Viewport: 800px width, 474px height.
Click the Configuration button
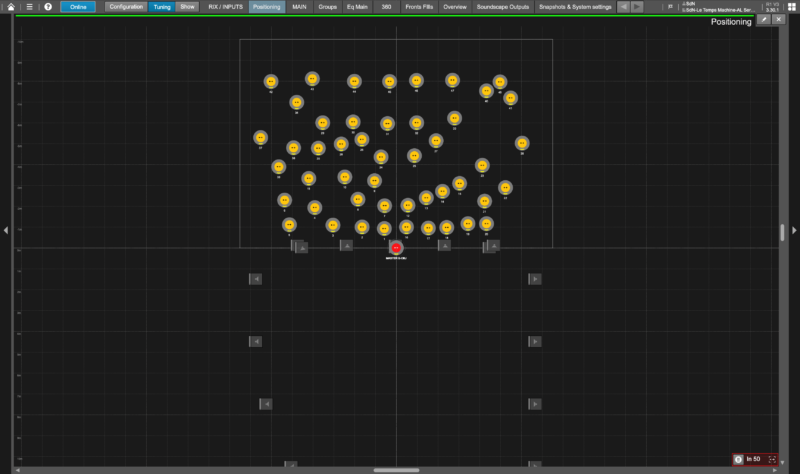[x=126, y=6]
